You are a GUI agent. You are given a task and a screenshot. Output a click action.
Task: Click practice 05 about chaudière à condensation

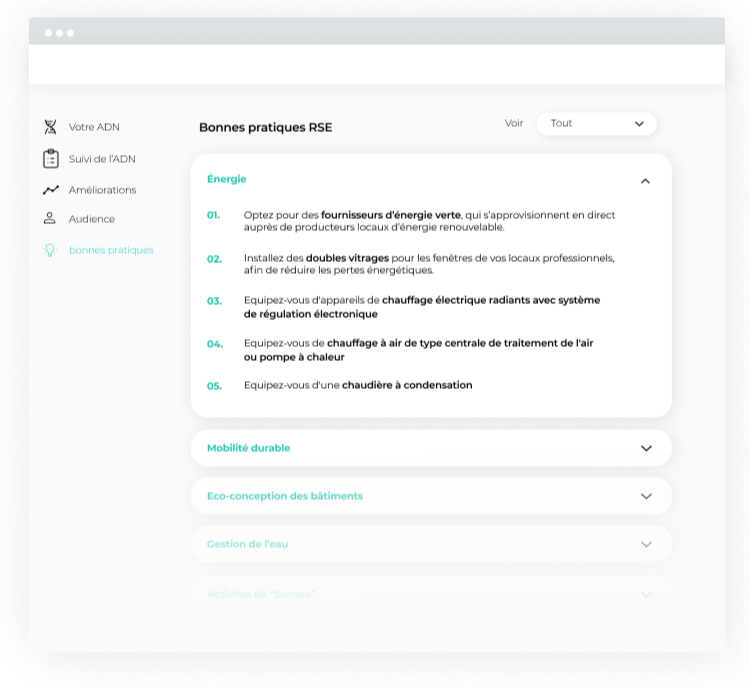(358, 385)
